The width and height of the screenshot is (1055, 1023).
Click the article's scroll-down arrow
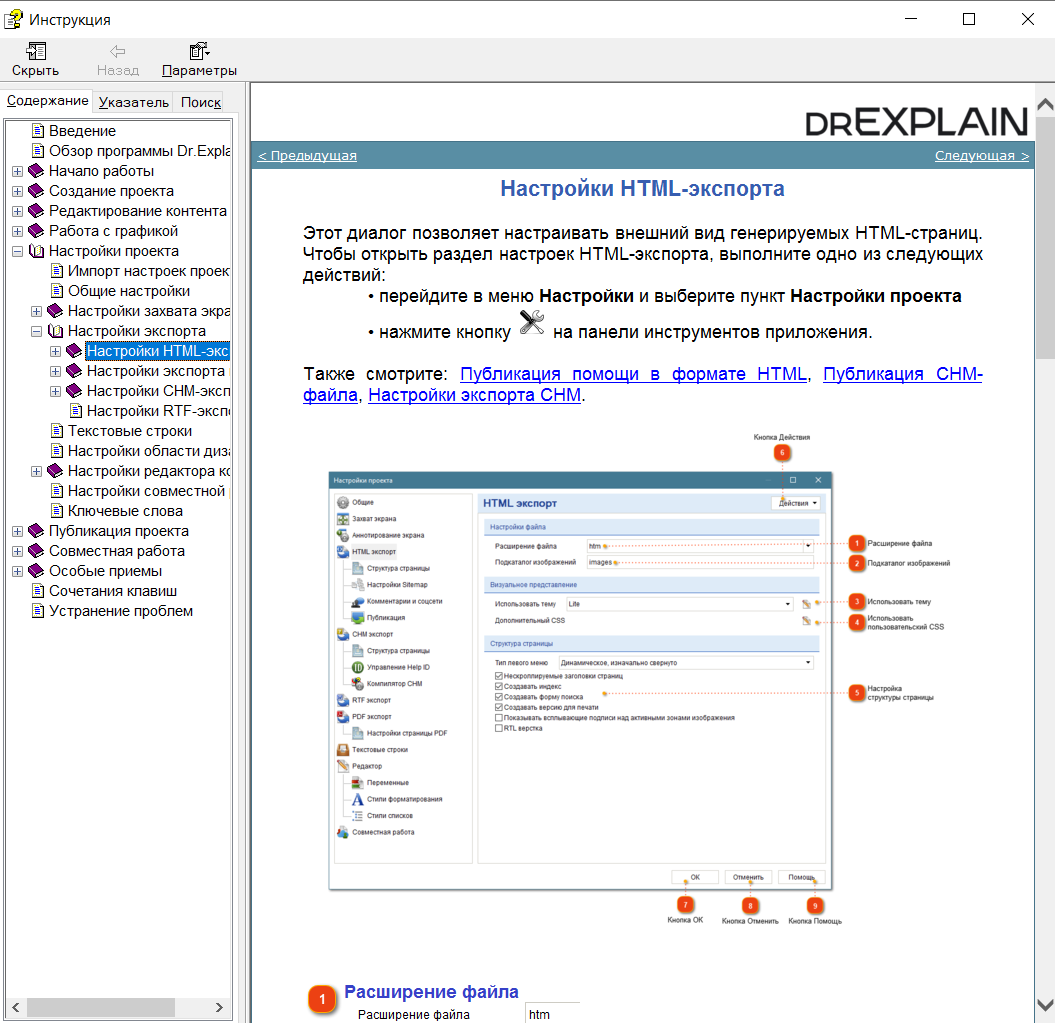(x=1045, y=1005)
